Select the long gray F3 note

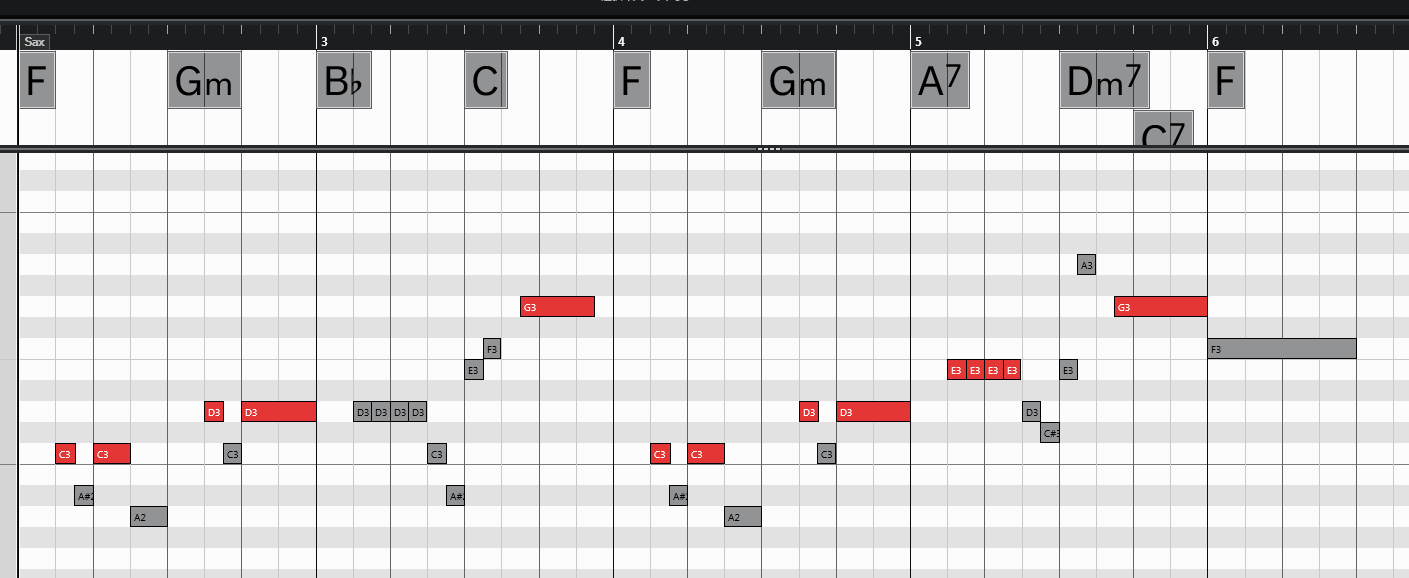click(x=1281, y=349)
